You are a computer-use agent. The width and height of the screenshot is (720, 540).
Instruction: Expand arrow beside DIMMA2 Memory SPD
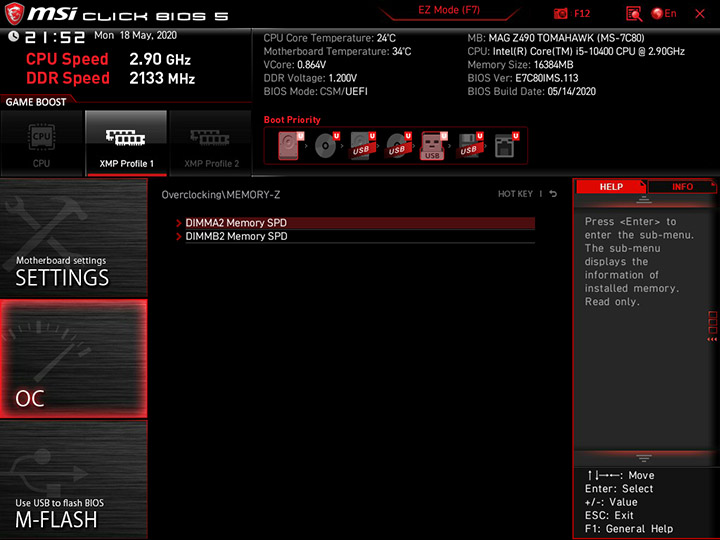(x=179, y=223)
